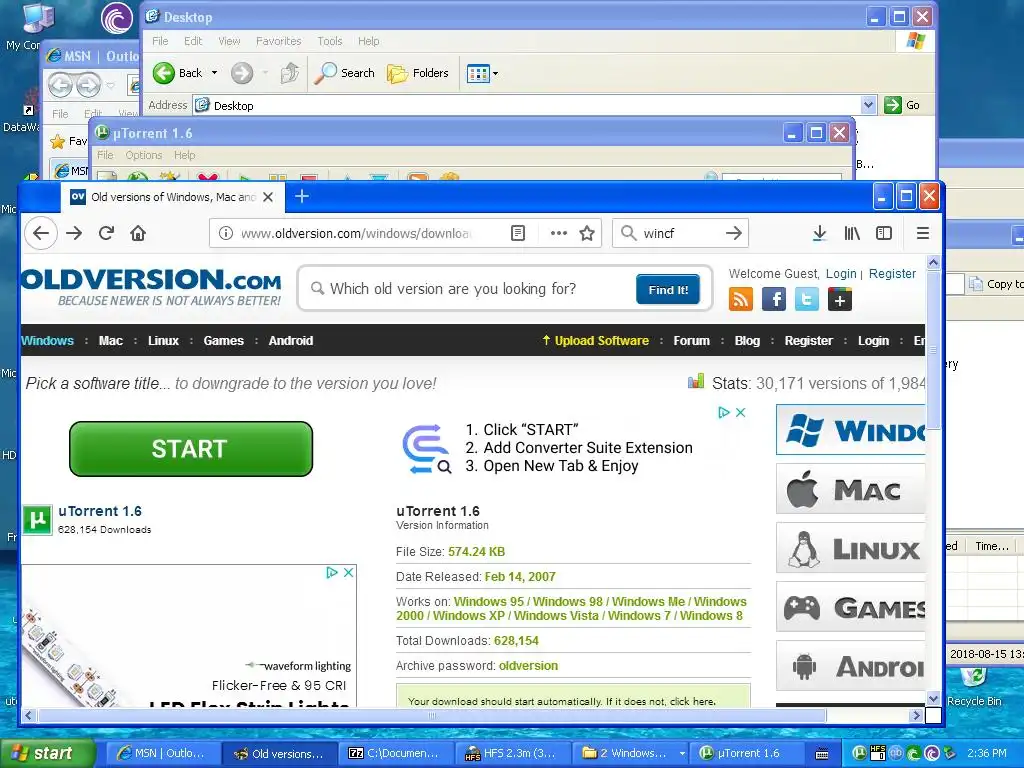Viewport: 1024px width, 768px height.
Task: Go back in Firefox browser
Action: tap(40, 233)
